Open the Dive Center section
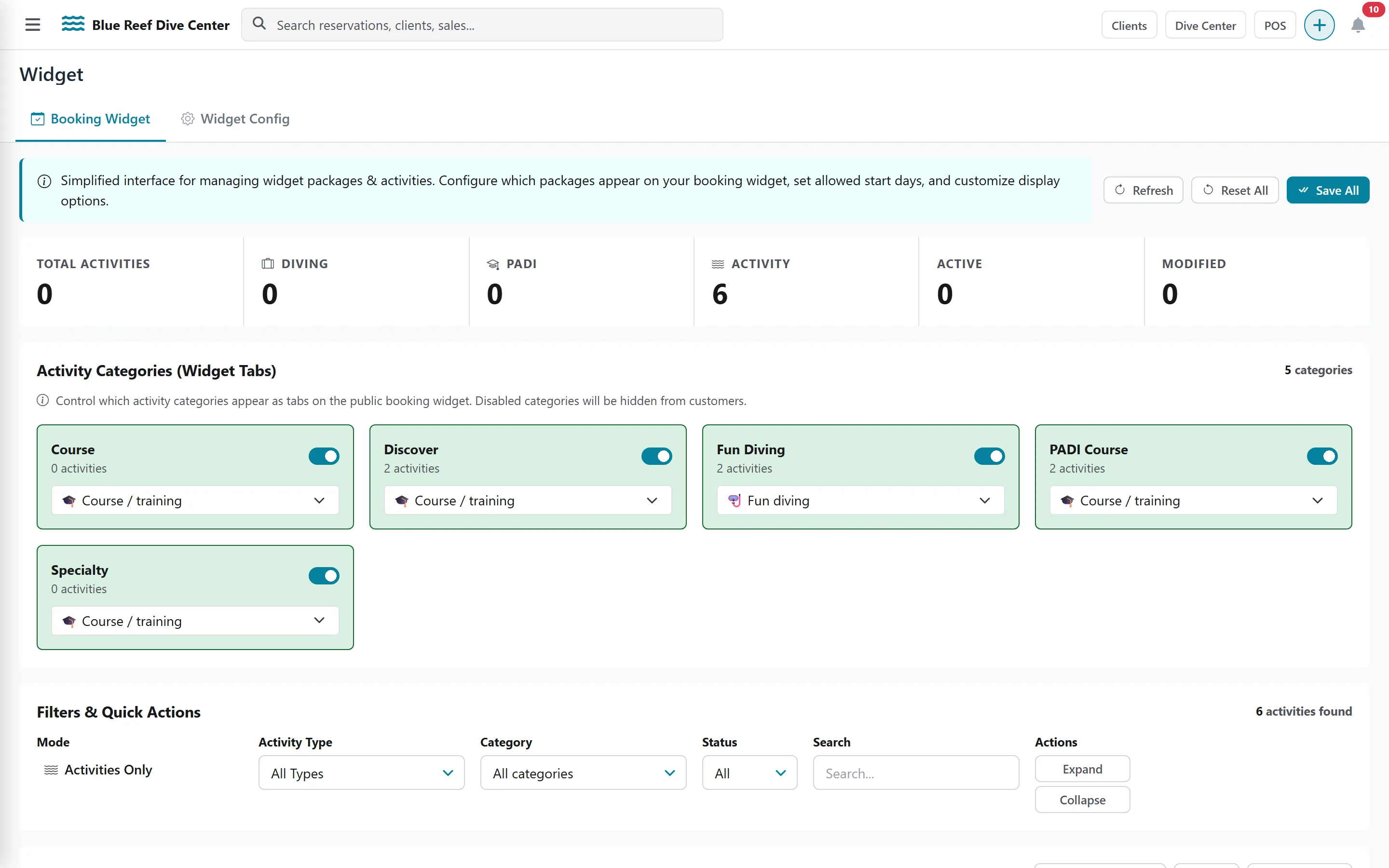This screenshot has height=868, width=1389. tap(1205, 25)
